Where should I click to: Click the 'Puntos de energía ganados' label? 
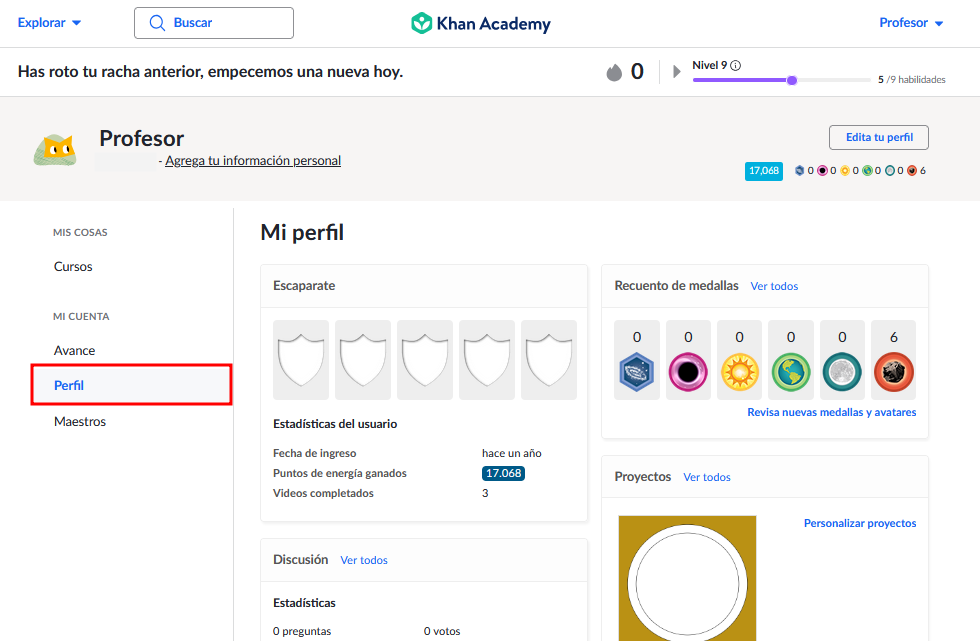coord(340,474)
